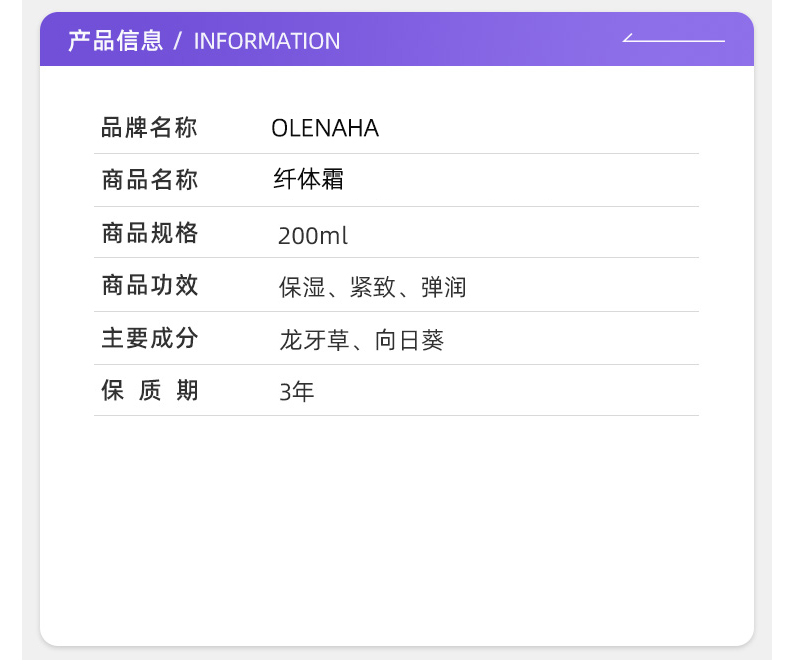The height and width of the screenshot is (669, 790).
Task: Select the 商品名称 label
Action: (x=150, y=180)
